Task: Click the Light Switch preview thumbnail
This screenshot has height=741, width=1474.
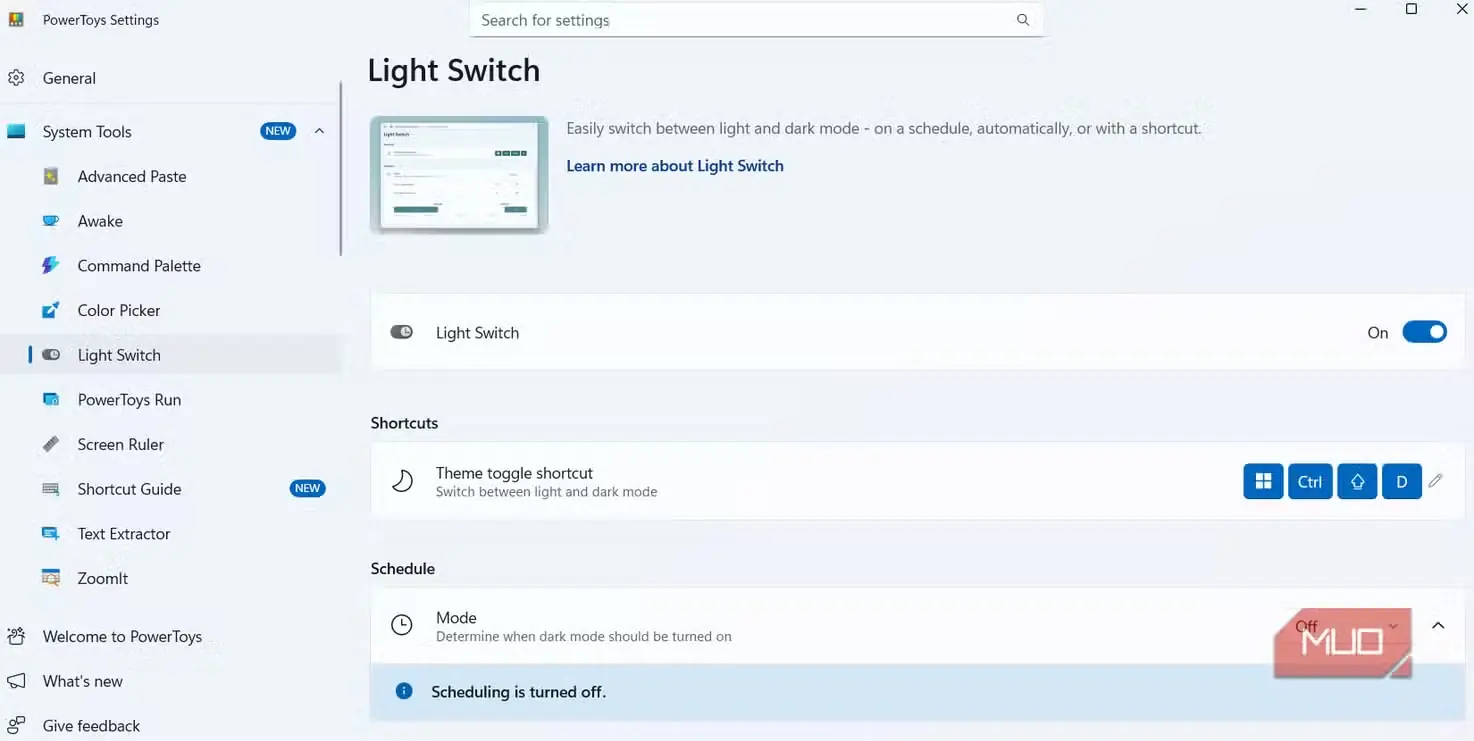Action: (459, 175)
